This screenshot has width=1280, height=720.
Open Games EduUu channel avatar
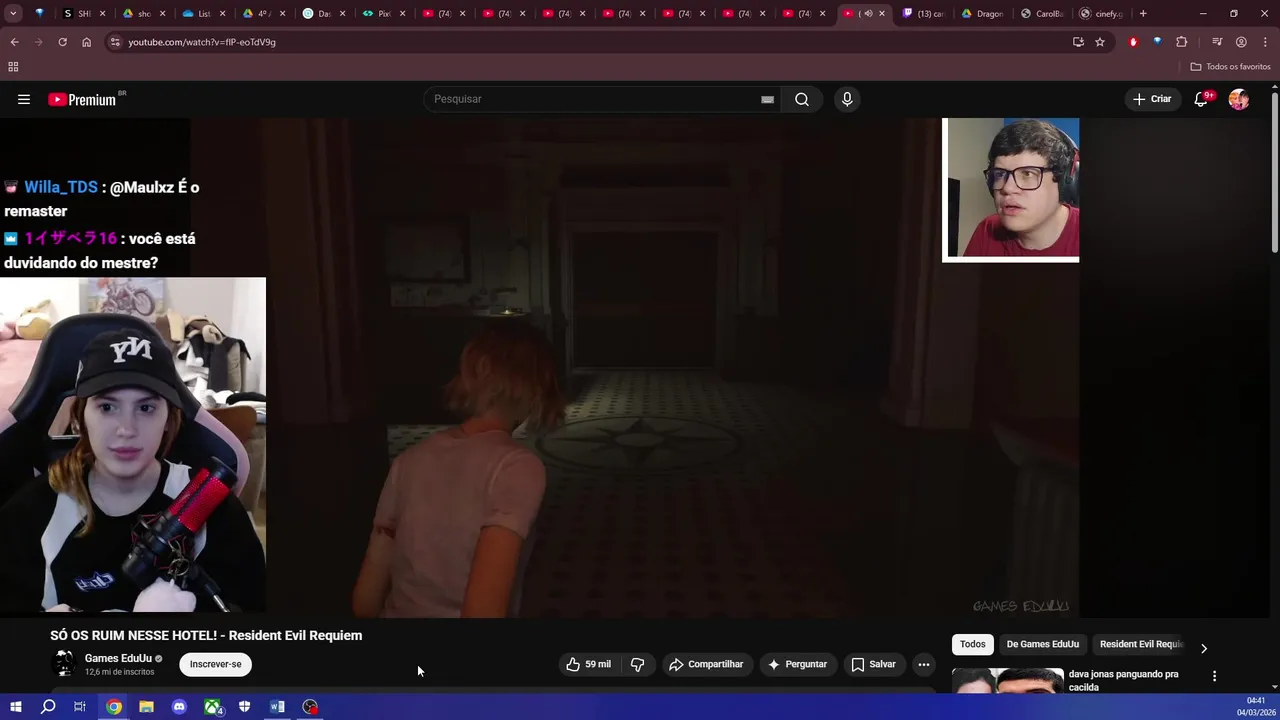point(64,663)
